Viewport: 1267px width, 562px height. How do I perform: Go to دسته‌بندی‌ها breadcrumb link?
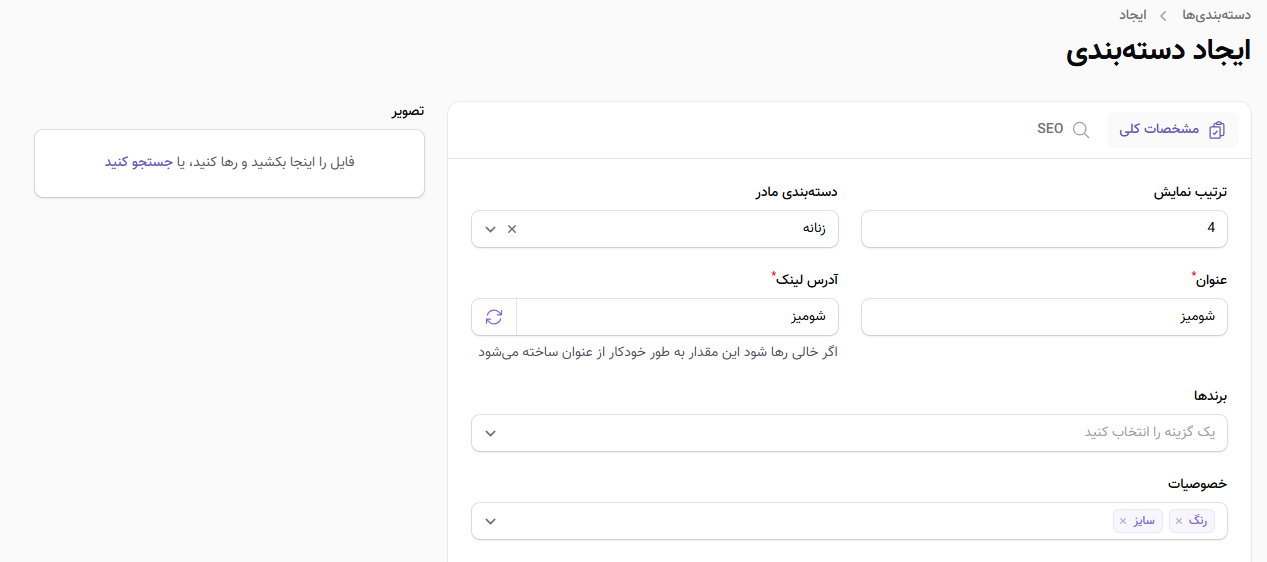[x=1217, y=15]
